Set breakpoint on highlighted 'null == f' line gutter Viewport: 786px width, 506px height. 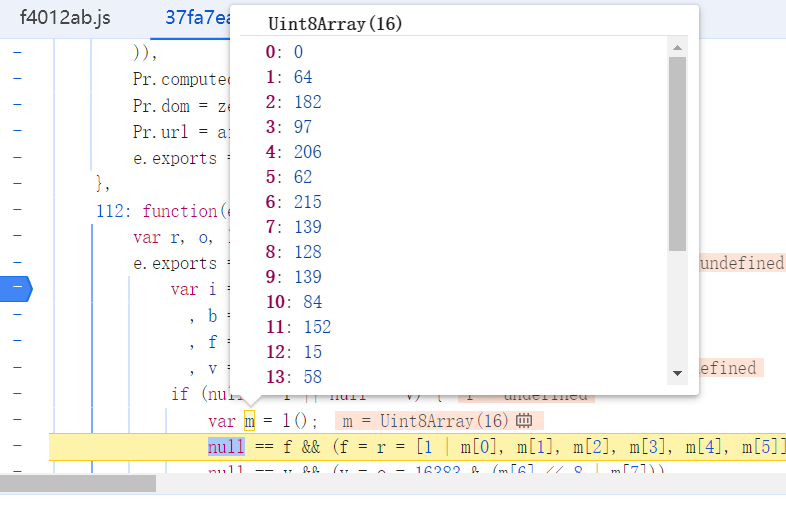17,446
